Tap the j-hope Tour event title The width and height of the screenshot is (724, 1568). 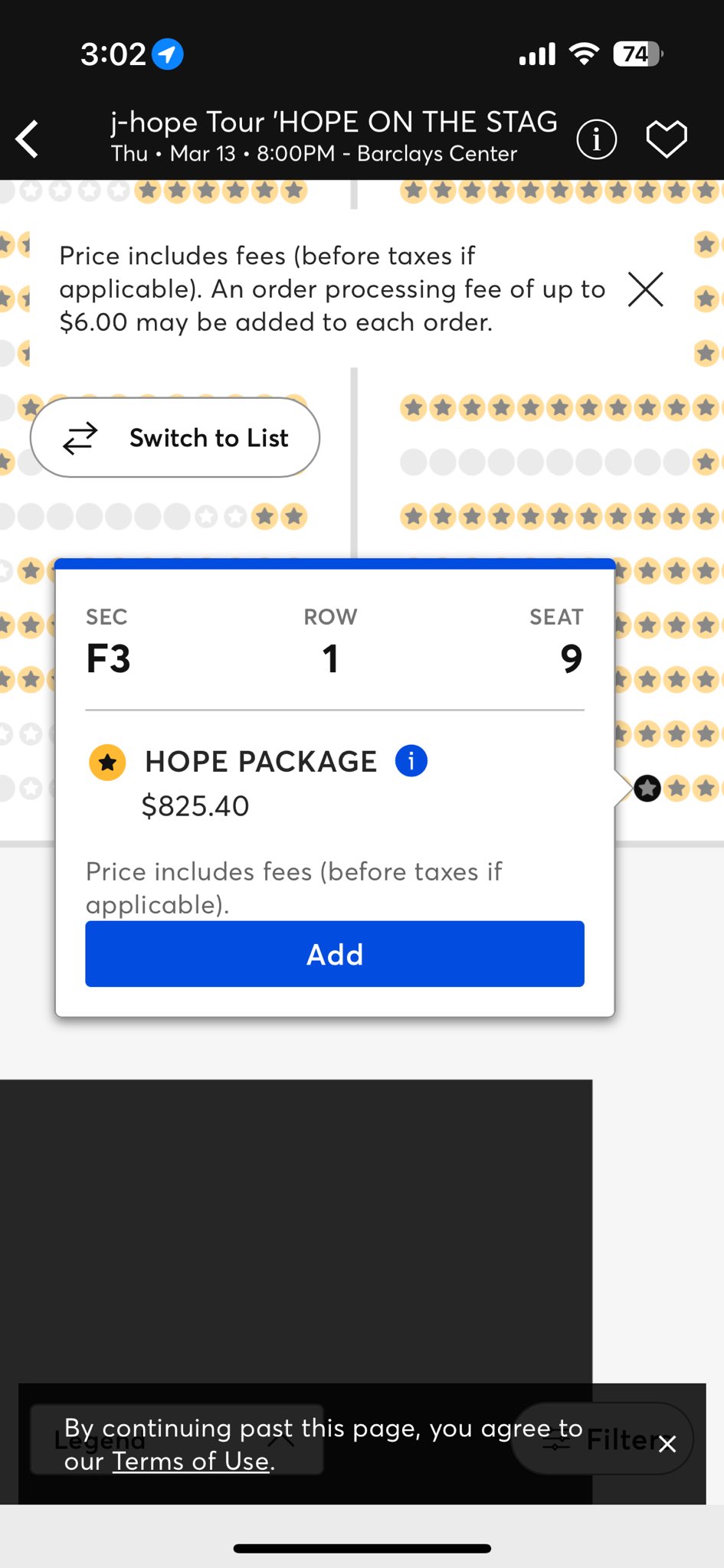pos(333,122)
